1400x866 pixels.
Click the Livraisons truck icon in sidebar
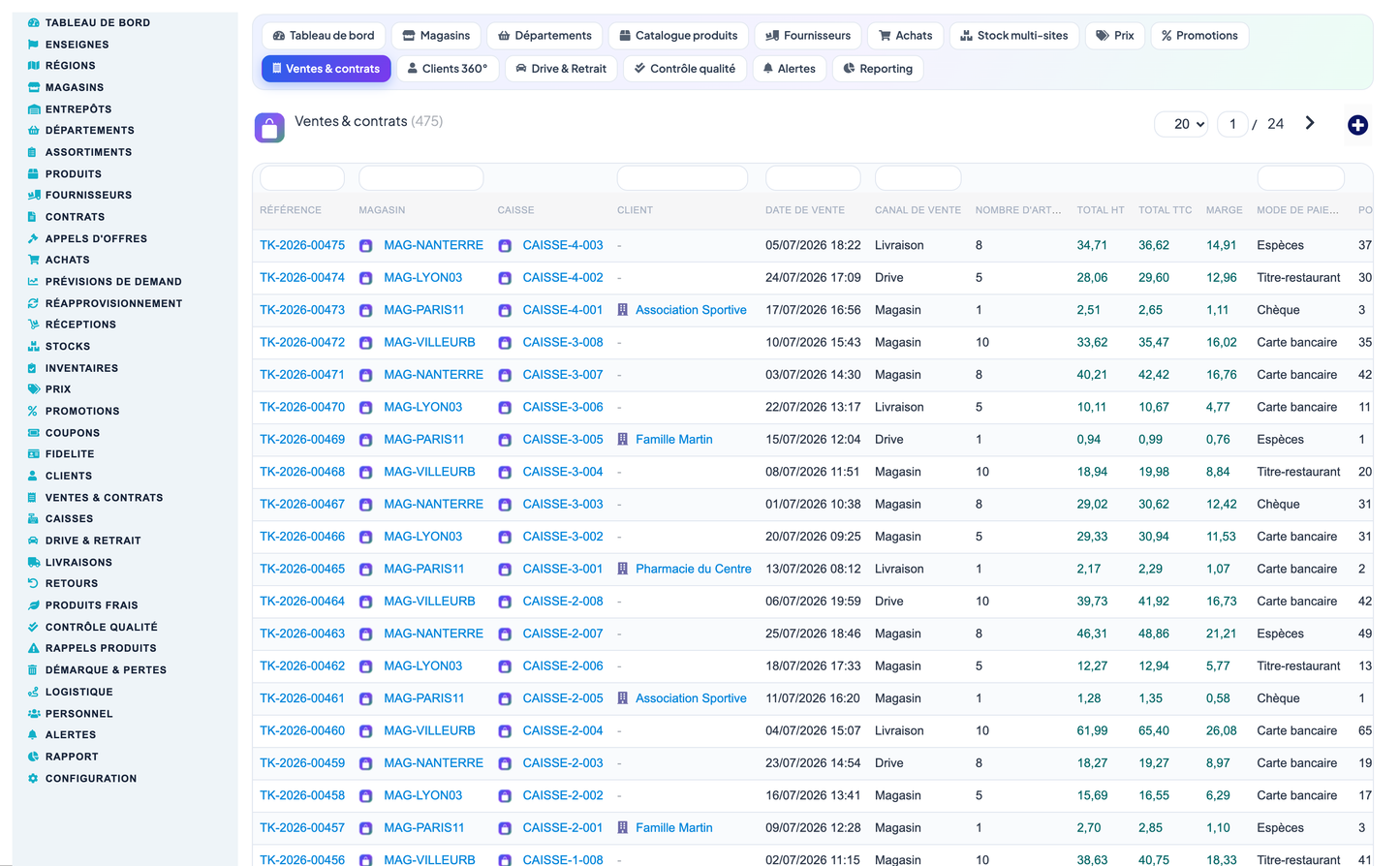tap(33, 562)
